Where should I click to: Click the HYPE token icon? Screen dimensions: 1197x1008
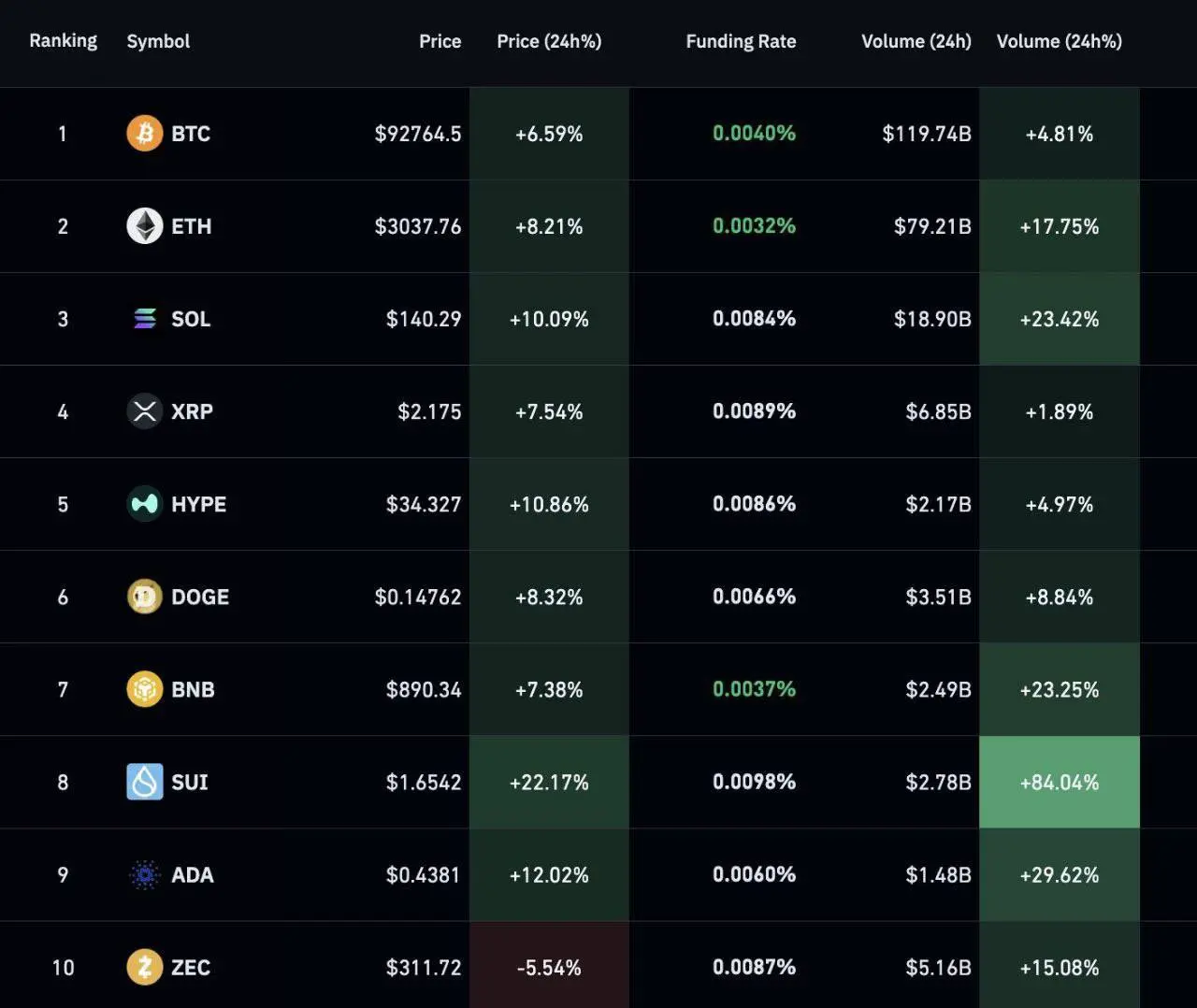145,504
